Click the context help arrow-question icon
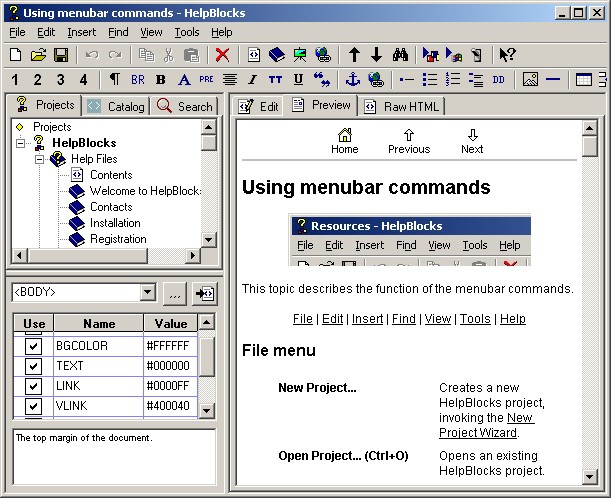611x498 pixels. point(508,55)
